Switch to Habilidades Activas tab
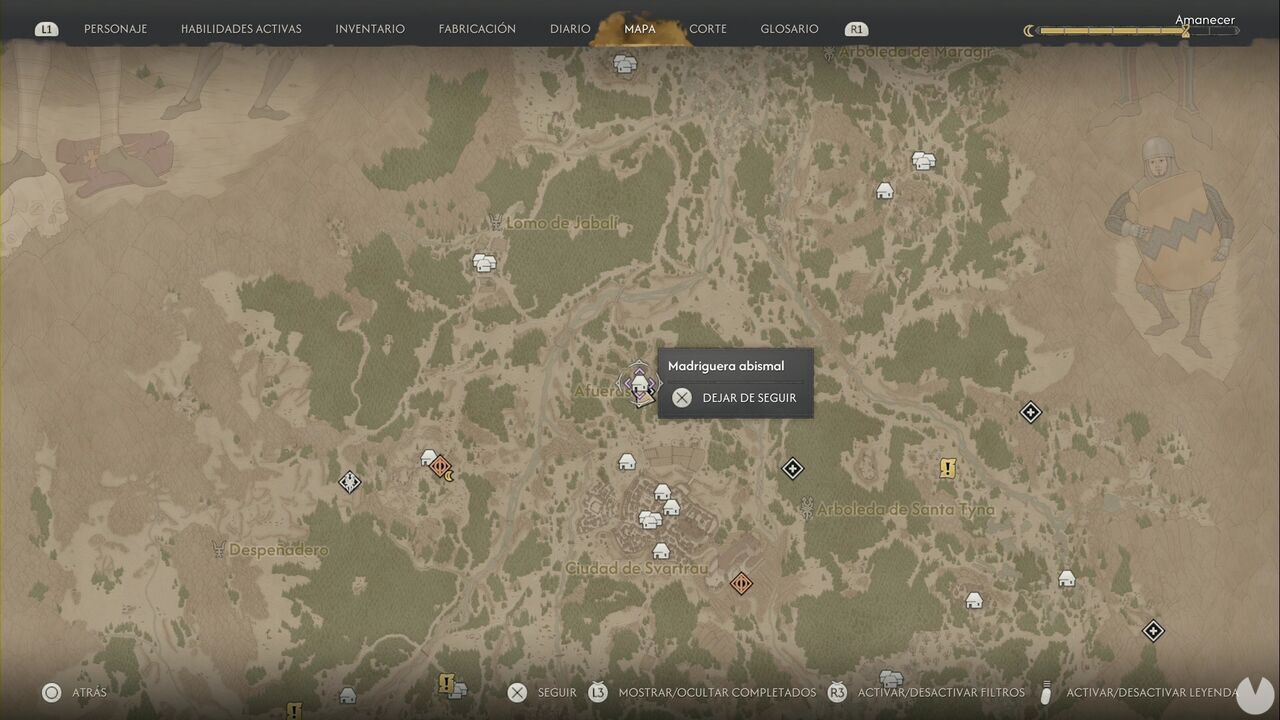 [x=241, y=29]
